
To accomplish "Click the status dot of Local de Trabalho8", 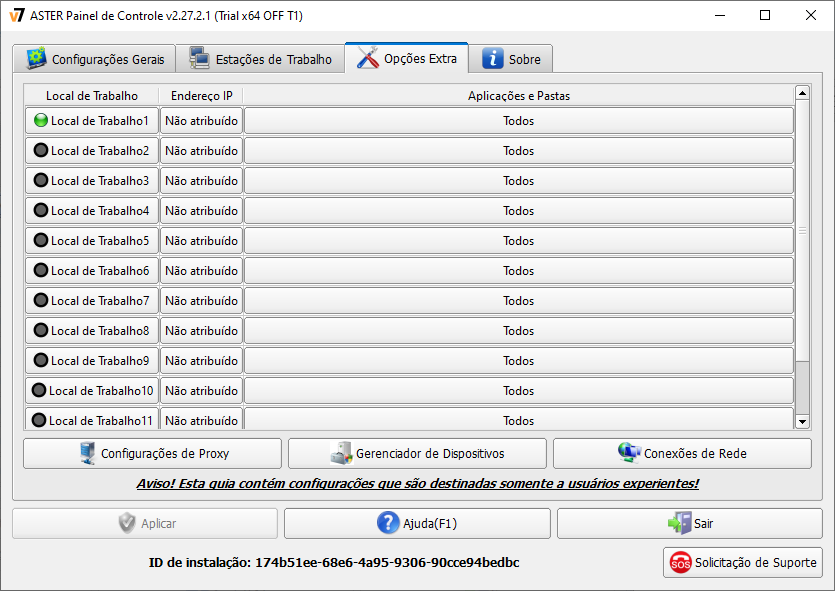I will point(41,330).
